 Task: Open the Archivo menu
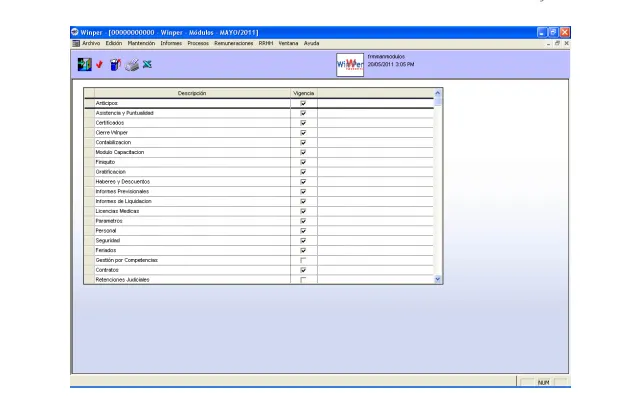point(91,43)
